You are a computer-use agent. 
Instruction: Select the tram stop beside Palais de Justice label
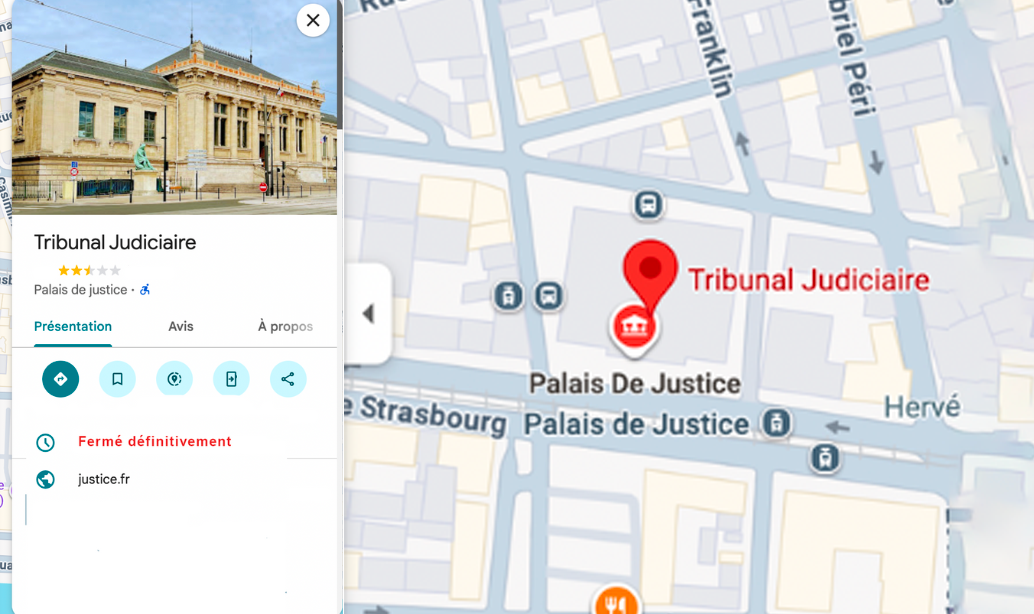pyautogui.click(x=776, y=423)
